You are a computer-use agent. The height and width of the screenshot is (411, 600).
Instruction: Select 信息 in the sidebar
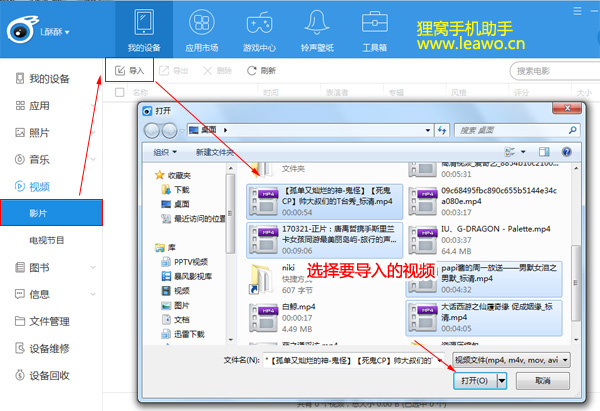[33, 294]
